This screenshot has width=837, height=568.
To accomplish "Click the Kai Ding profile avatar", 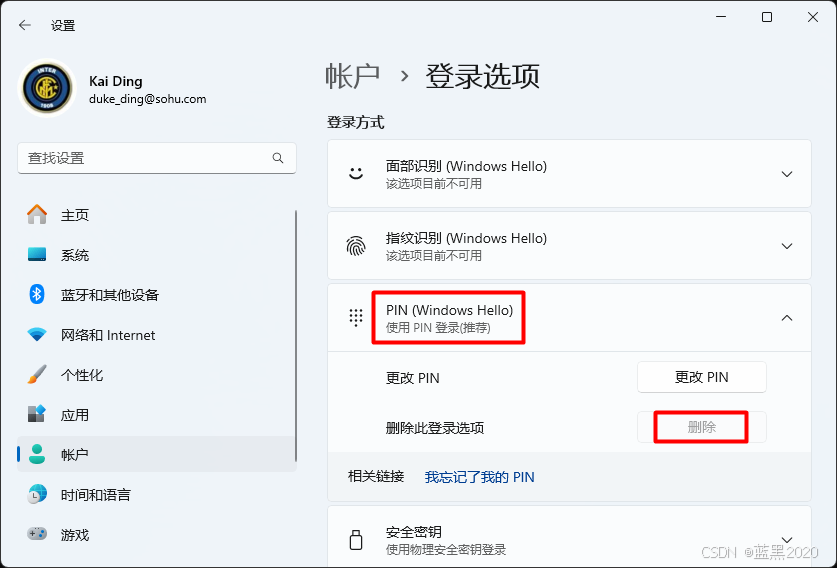I will point(47,89).
